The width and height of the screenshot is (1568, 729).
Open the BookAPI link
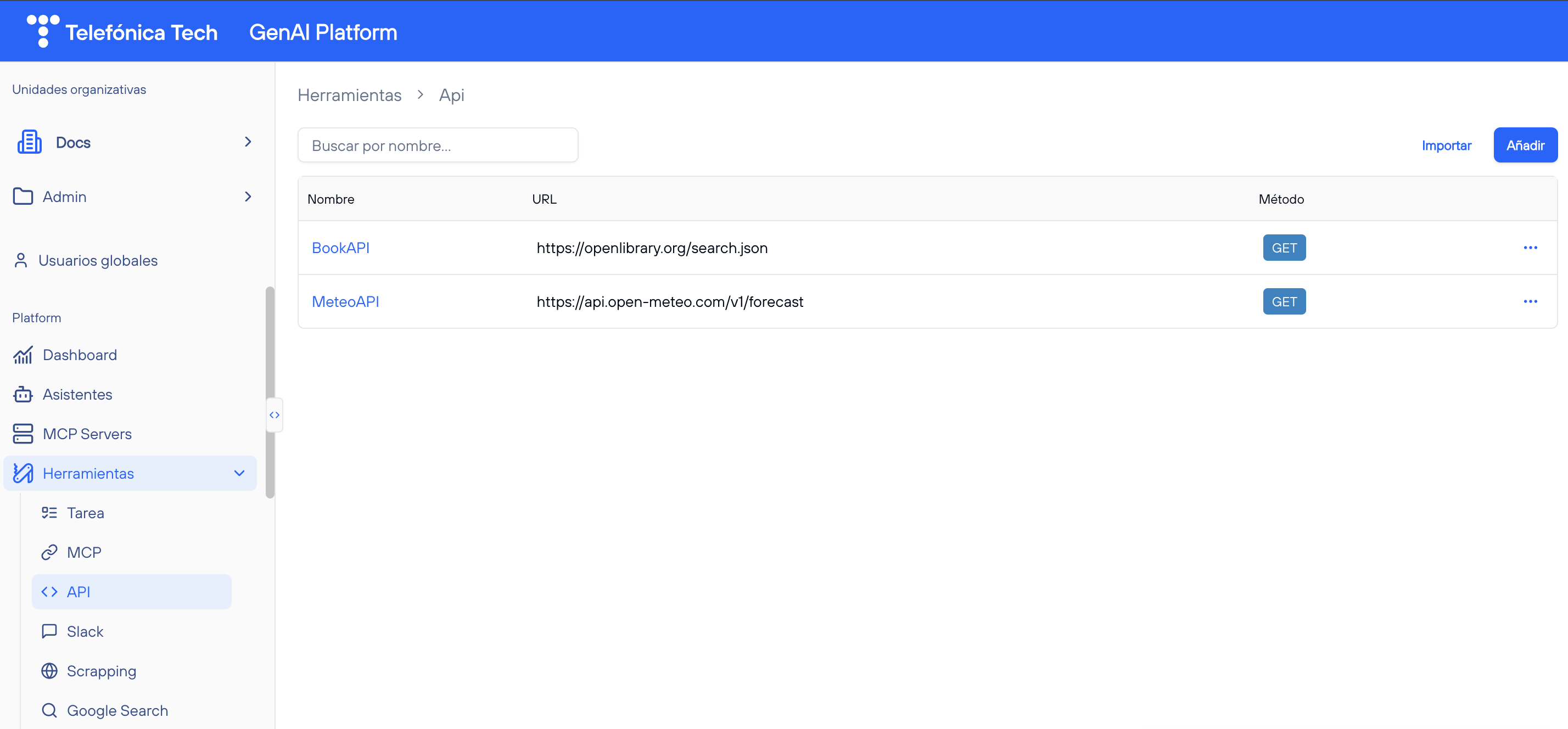(340, 248)
